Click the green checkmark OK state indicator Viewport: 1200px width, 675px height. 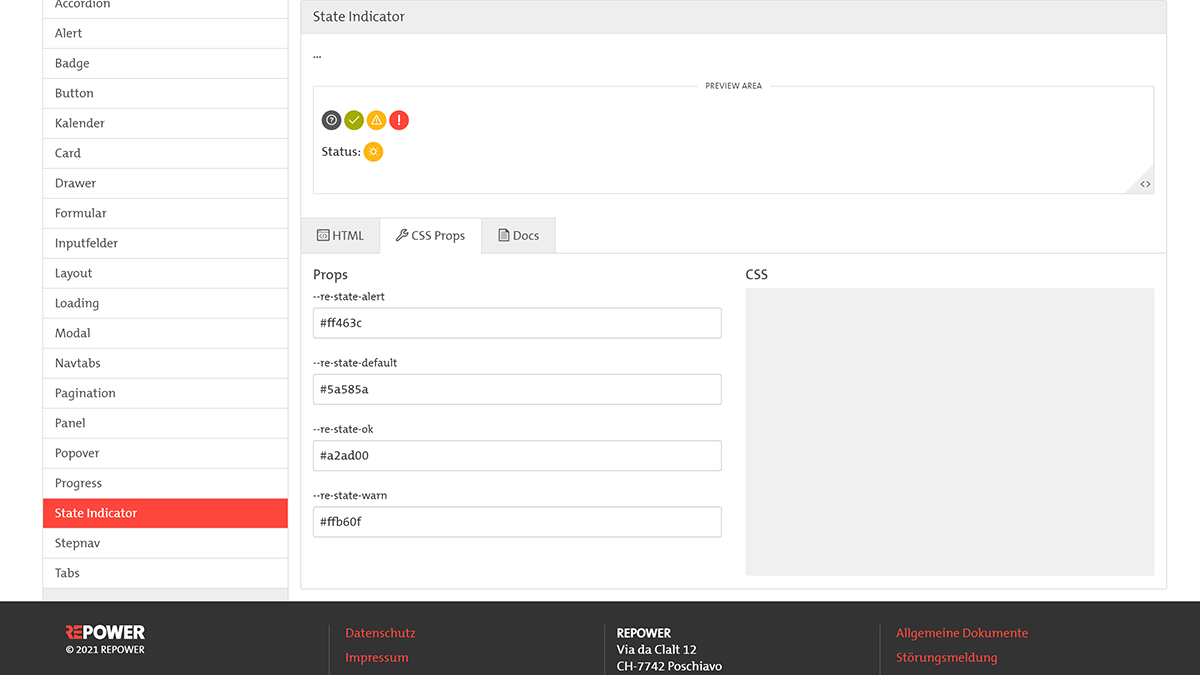coord(354,119)
